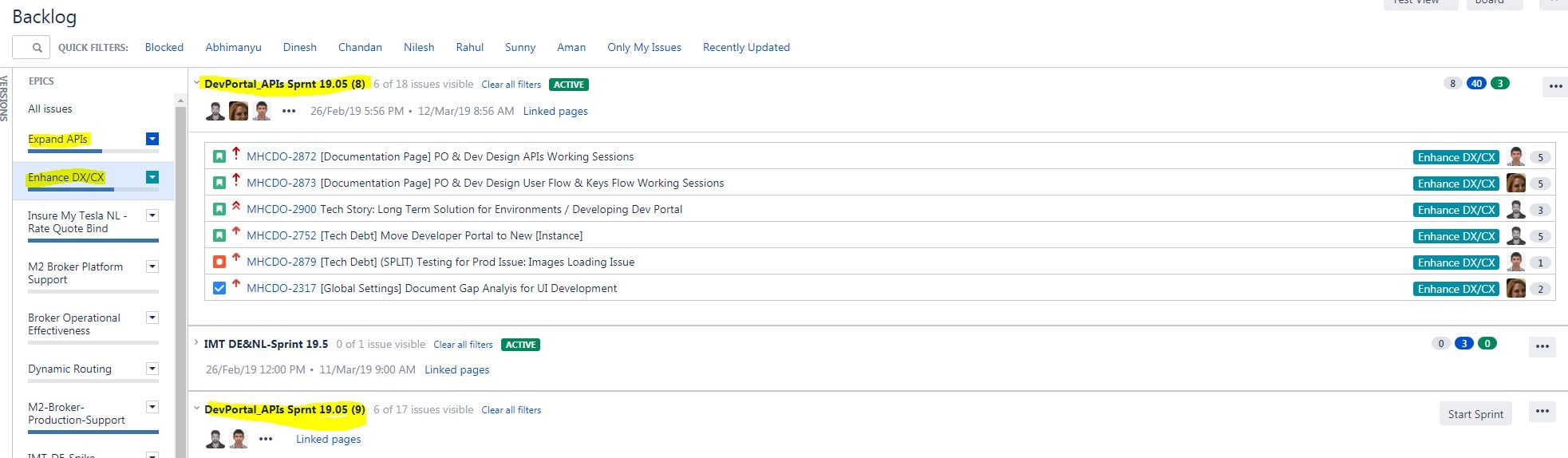Image resolution: width=1568 pixels, height=458 pixels.
Task: Select the Dynamic Routing epic
Action: click(x=69, y=369)
